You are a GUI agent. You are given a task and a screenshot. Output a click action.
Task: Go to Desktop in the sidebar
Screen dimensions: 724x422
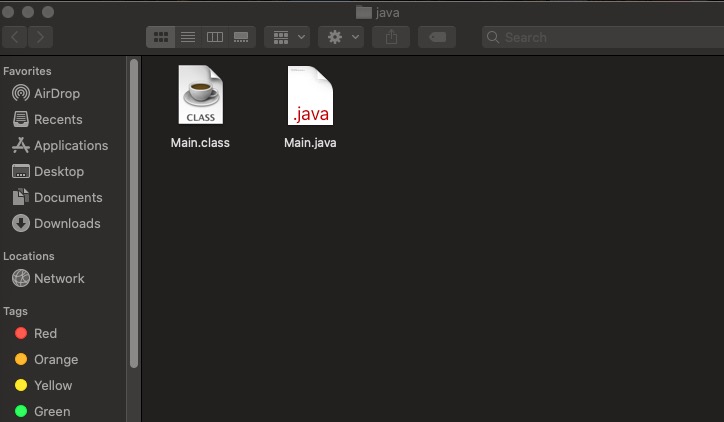coord(58,171)
